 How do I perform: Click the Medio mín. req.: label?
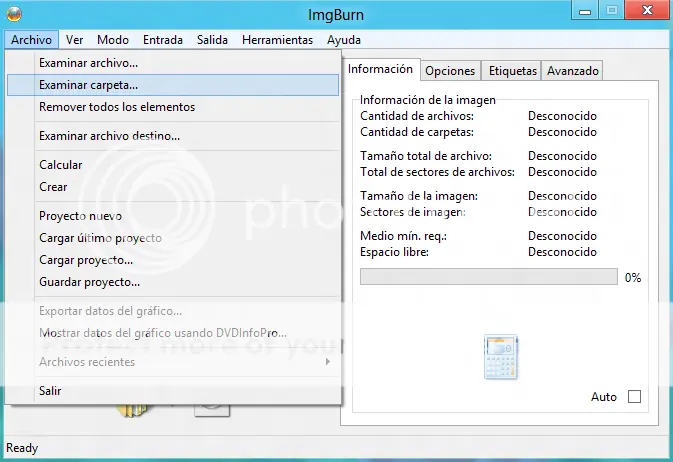(x=403, y=236)
